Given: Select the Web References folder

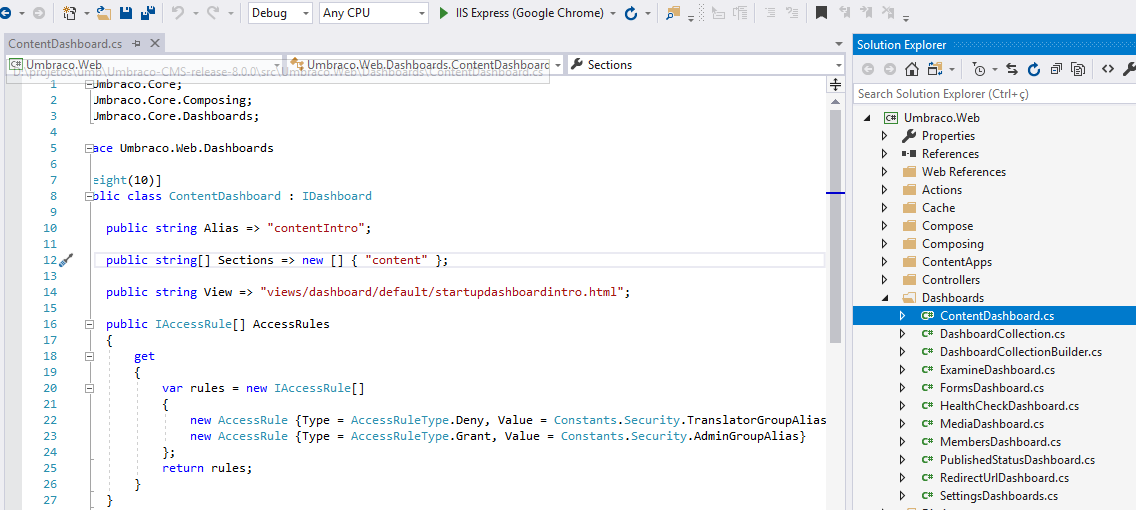Looking at the screenshot, I should pyautogui.click(x=964, y=172).
